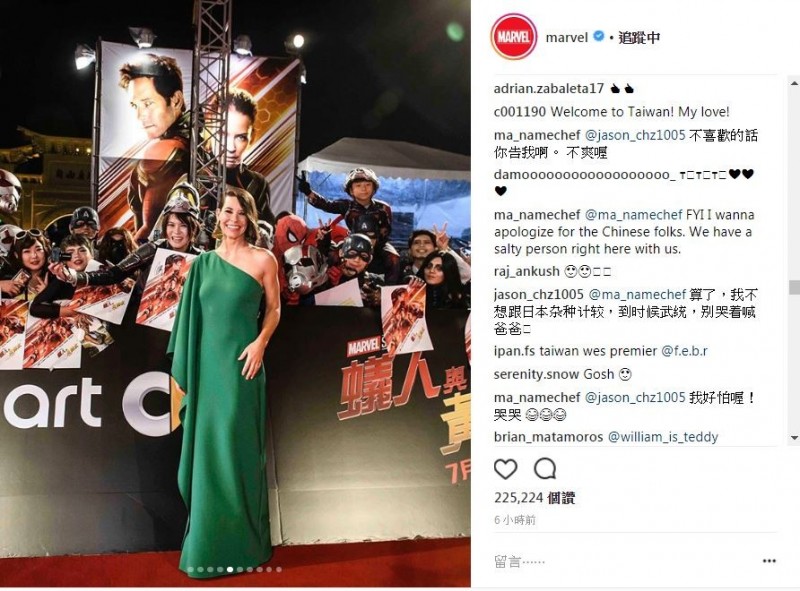Toggle the 追蹤中 following button

[x=639, y=37]
